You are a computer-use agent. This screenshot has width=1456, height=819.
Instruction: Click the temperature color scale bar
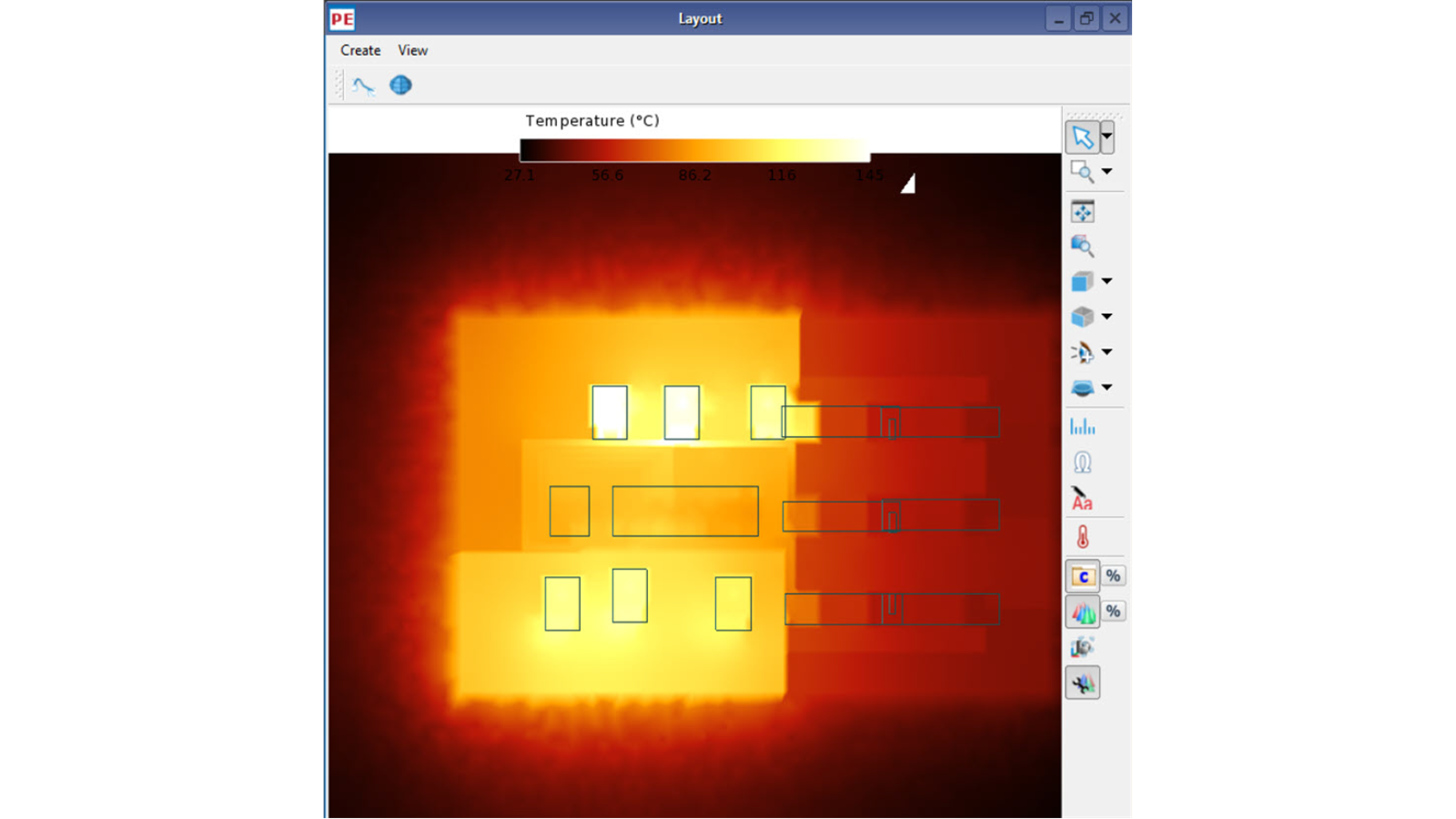[694, 150]
